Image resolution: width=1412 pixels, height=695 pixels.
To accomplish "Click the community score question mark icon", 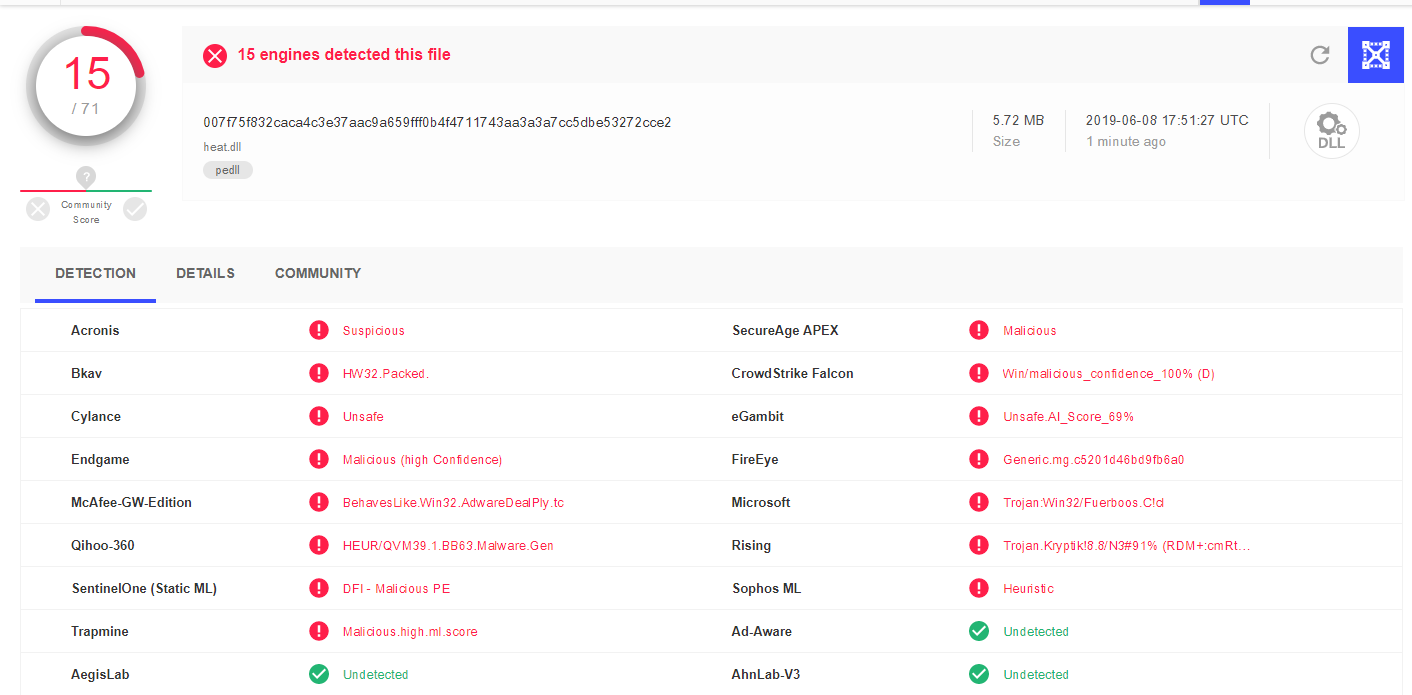I will coord(86,177).
